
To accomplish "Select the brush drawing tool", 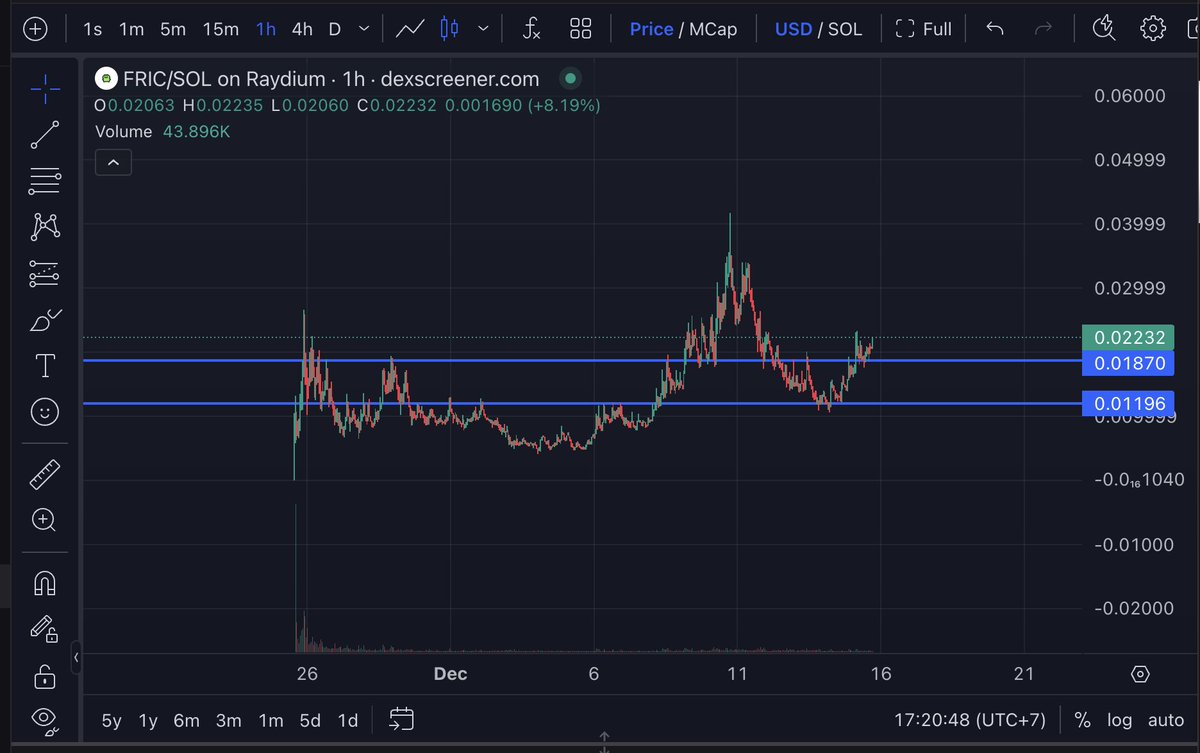I will coord(45,320).
